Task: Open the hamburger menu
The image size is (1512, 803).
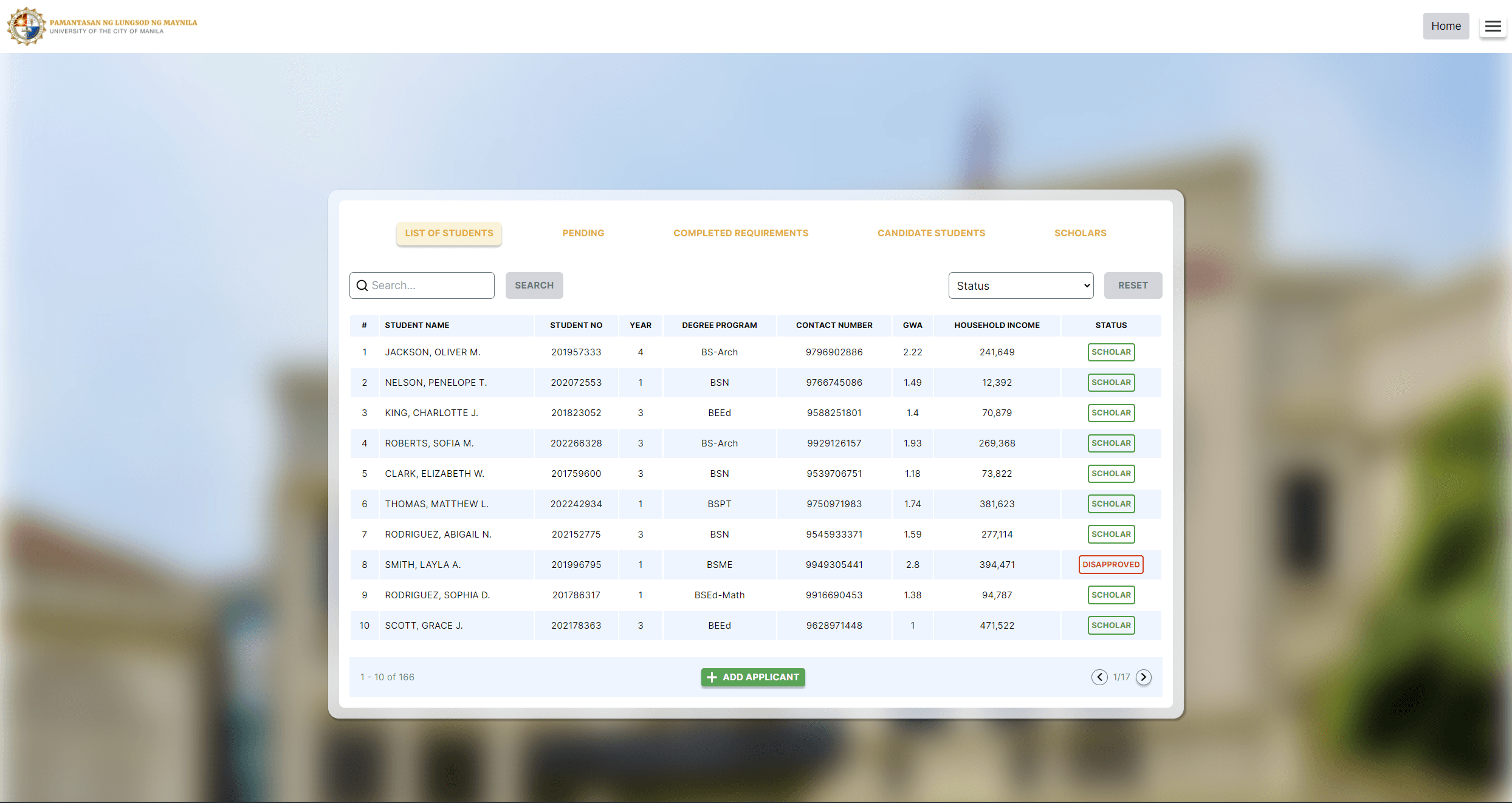Action: [1493, 26]
